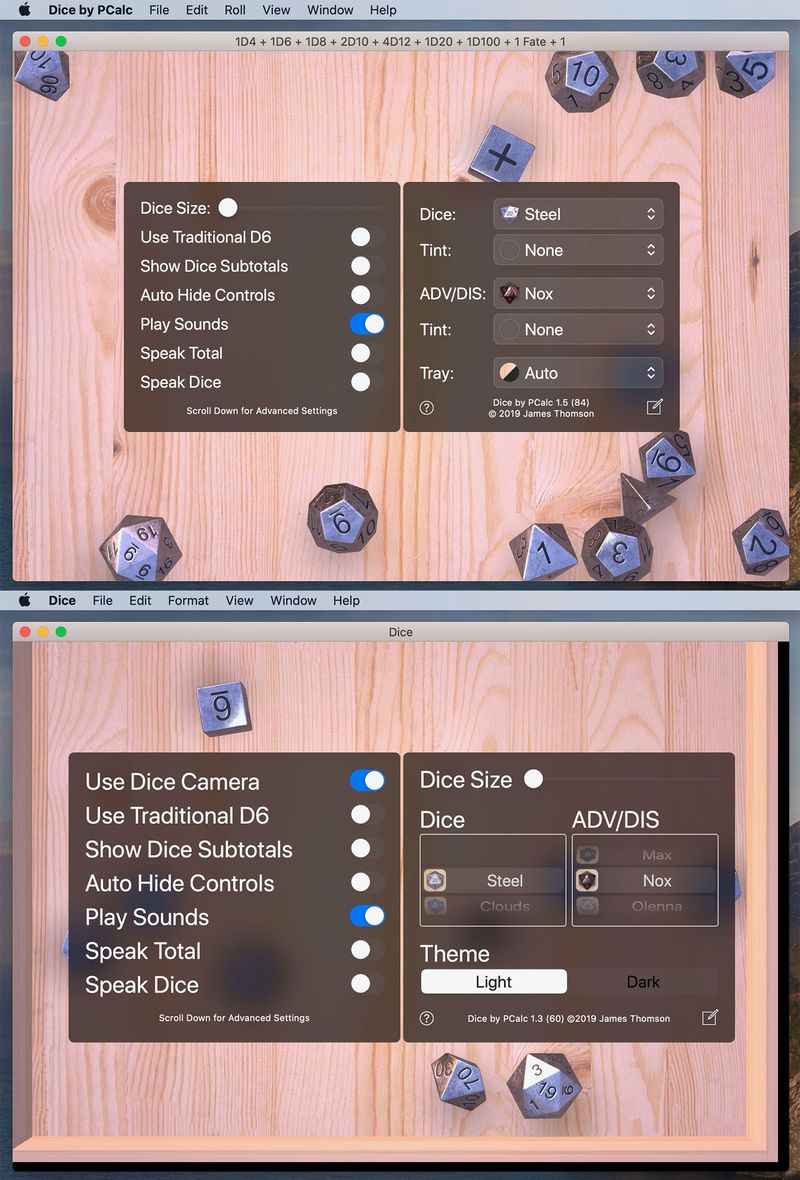
Task: Click the help question mark in version 1.3 panel
Action: click(427, 1018)
